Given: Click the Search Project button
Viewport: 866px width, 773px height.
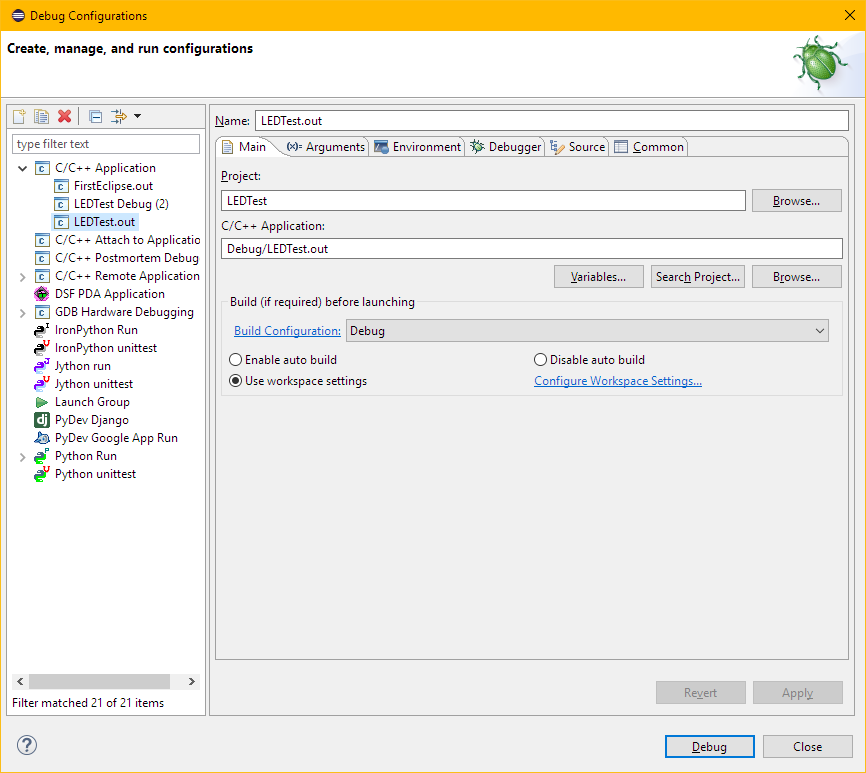Looking at the screenshot, I should pyautogui.click(x=698, y=277).
